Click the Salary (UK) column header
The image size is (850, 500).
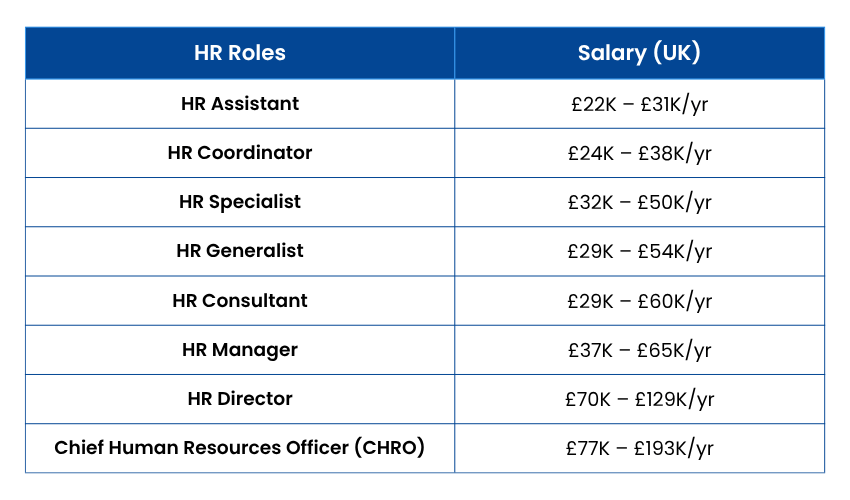coord(639,53)
